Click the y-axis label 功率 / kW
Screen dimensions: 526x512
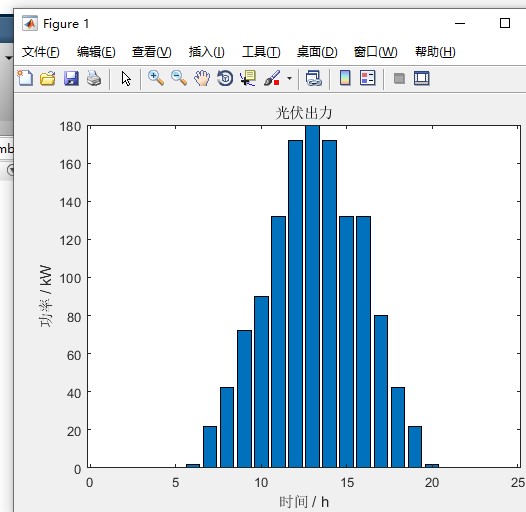[46, 296]
